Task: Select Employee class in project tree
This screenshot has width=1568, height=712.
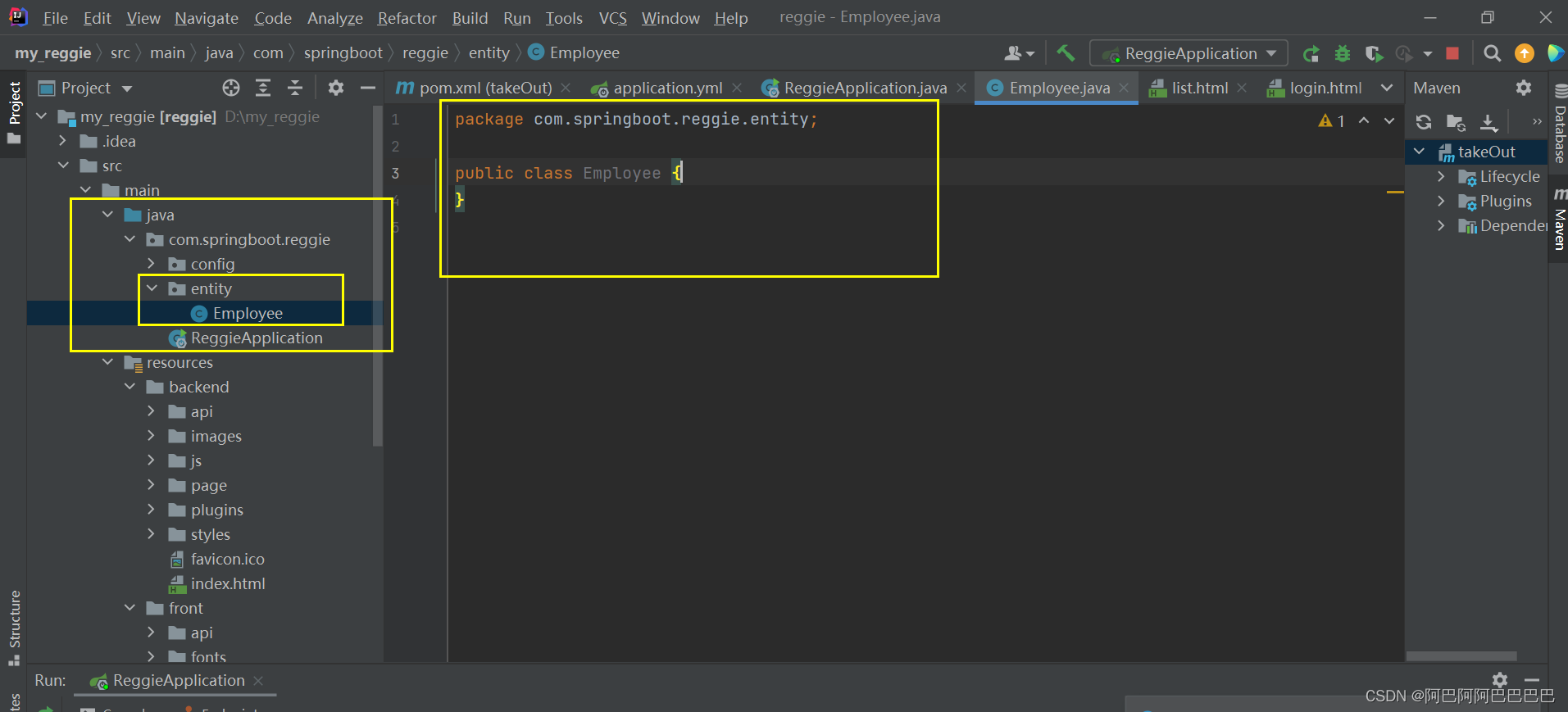Action: [248, 313]
